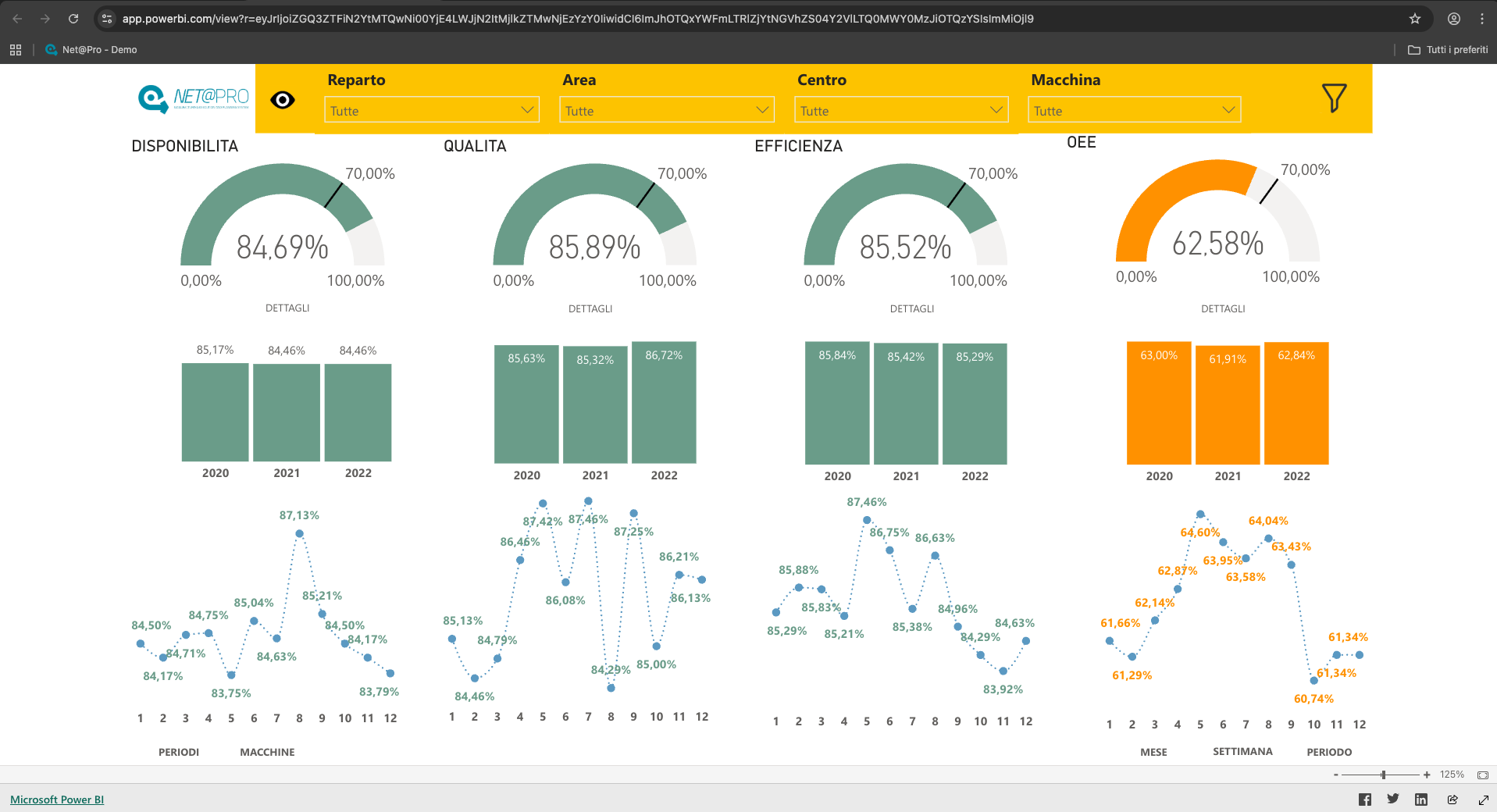Open DETTAGLI under the OEE gauge
This screenshot has width=1497, height=812.
1223,308
